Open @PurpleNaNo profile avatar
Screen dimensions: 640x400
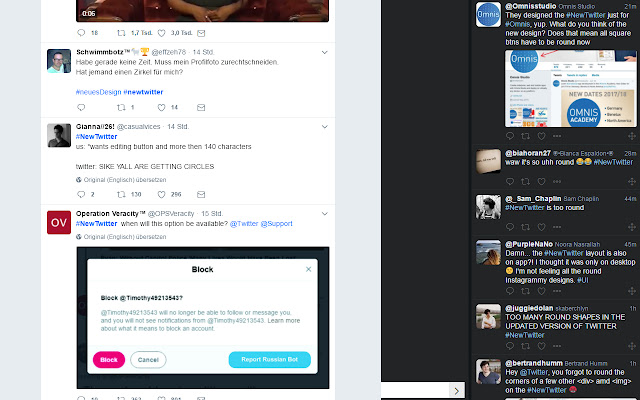click(x=488, y=252)
